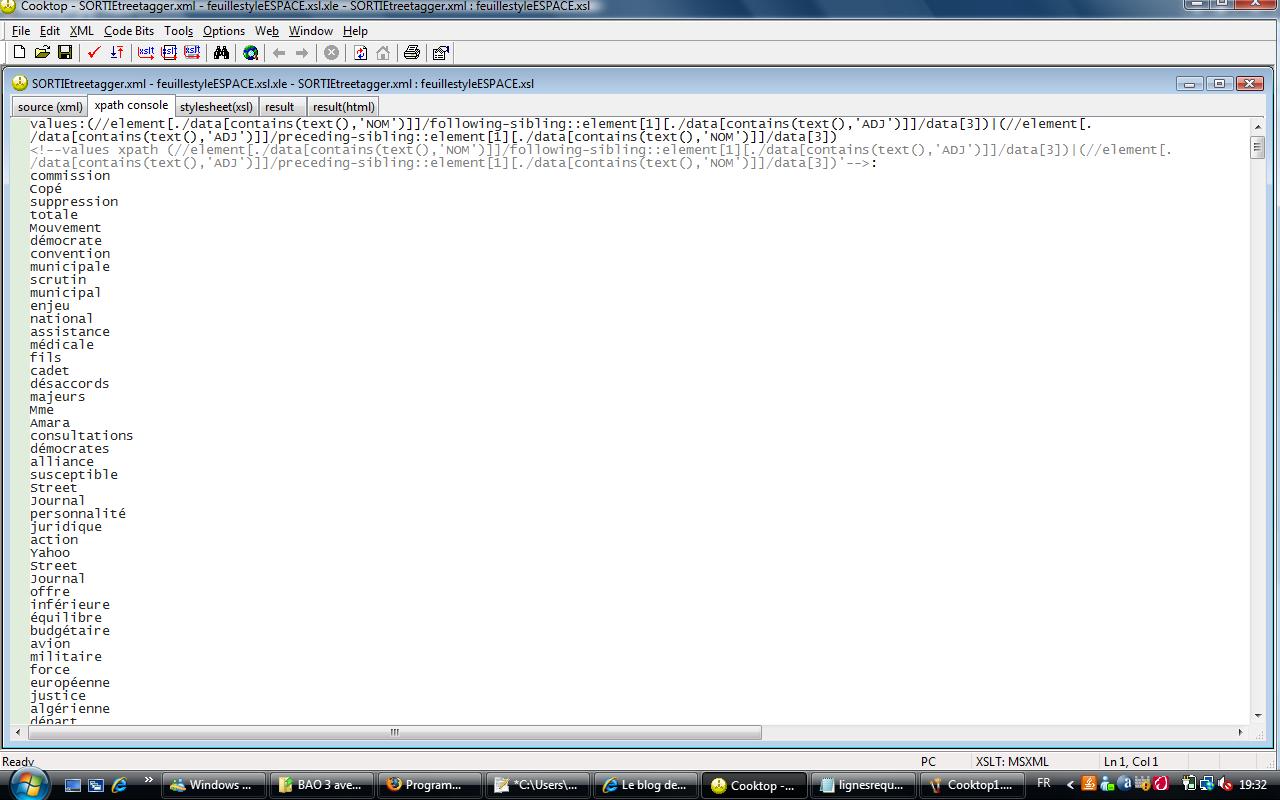Open the Firefox Program window in taskbar
This screenshot has width=1280, height=800.
click(424, 785)
